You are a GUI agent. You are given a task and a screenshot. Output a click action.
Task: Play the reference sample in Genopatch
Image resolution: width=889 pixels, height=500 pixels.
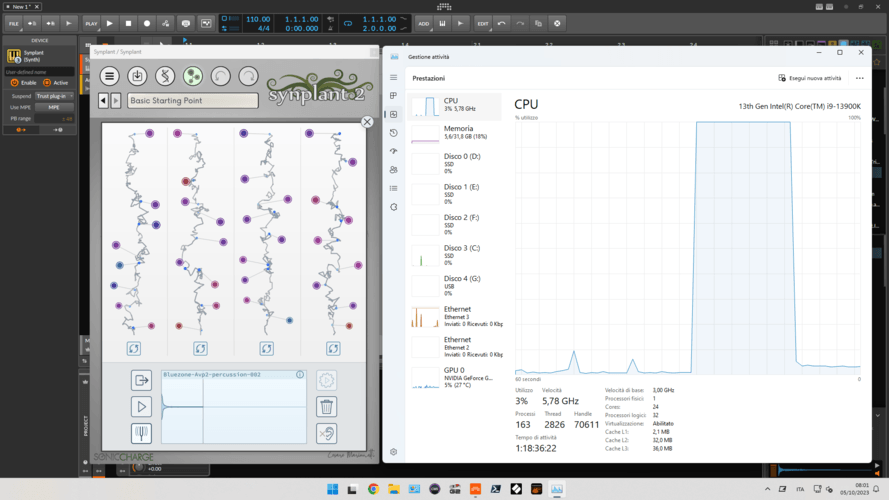(141, 406)
